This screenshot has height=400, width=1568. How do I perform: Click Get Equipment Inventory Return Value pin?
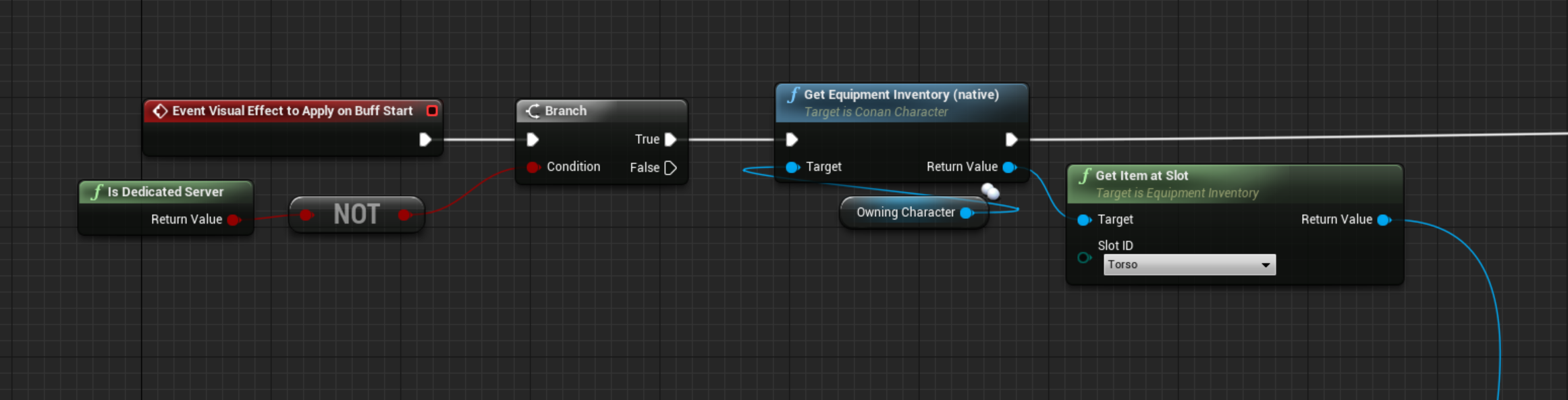click(x=1009, y=167)
